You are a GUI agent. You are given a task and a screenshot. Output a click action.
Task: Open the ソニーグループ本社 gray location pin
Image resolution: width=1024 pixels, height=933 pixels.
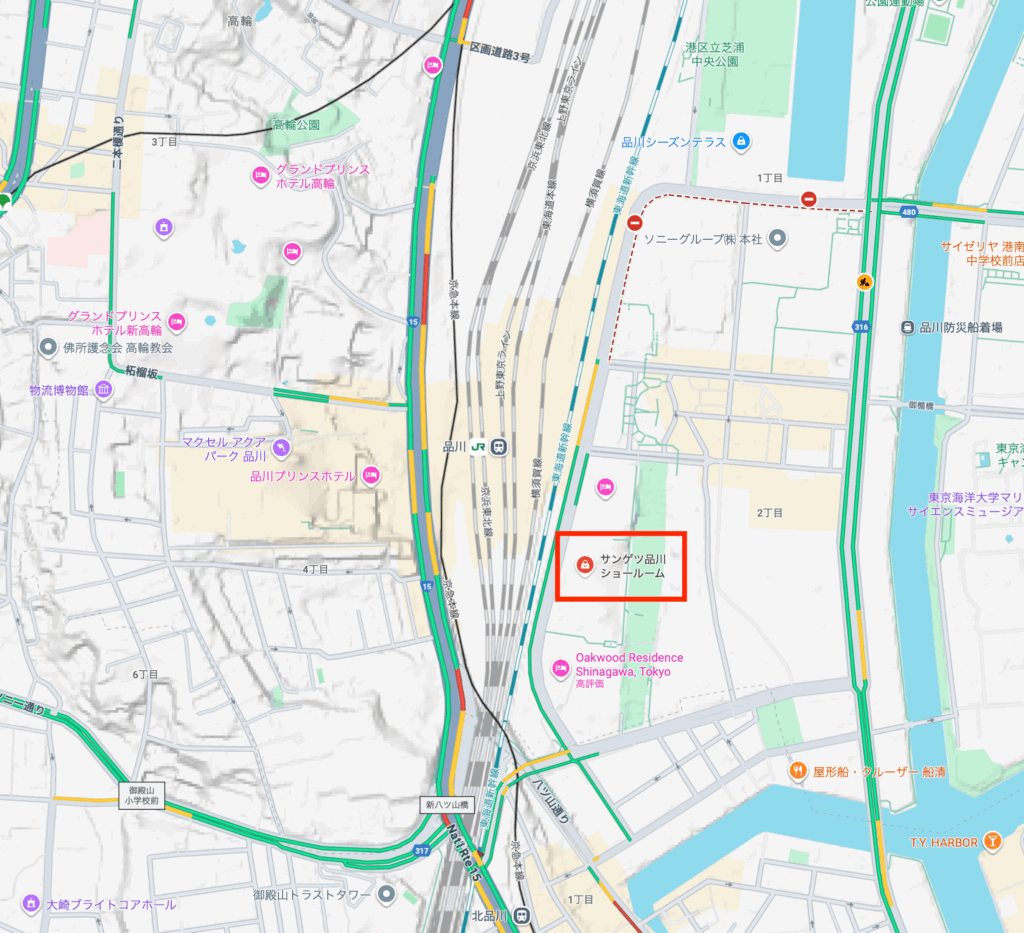[x=777, y=238]
